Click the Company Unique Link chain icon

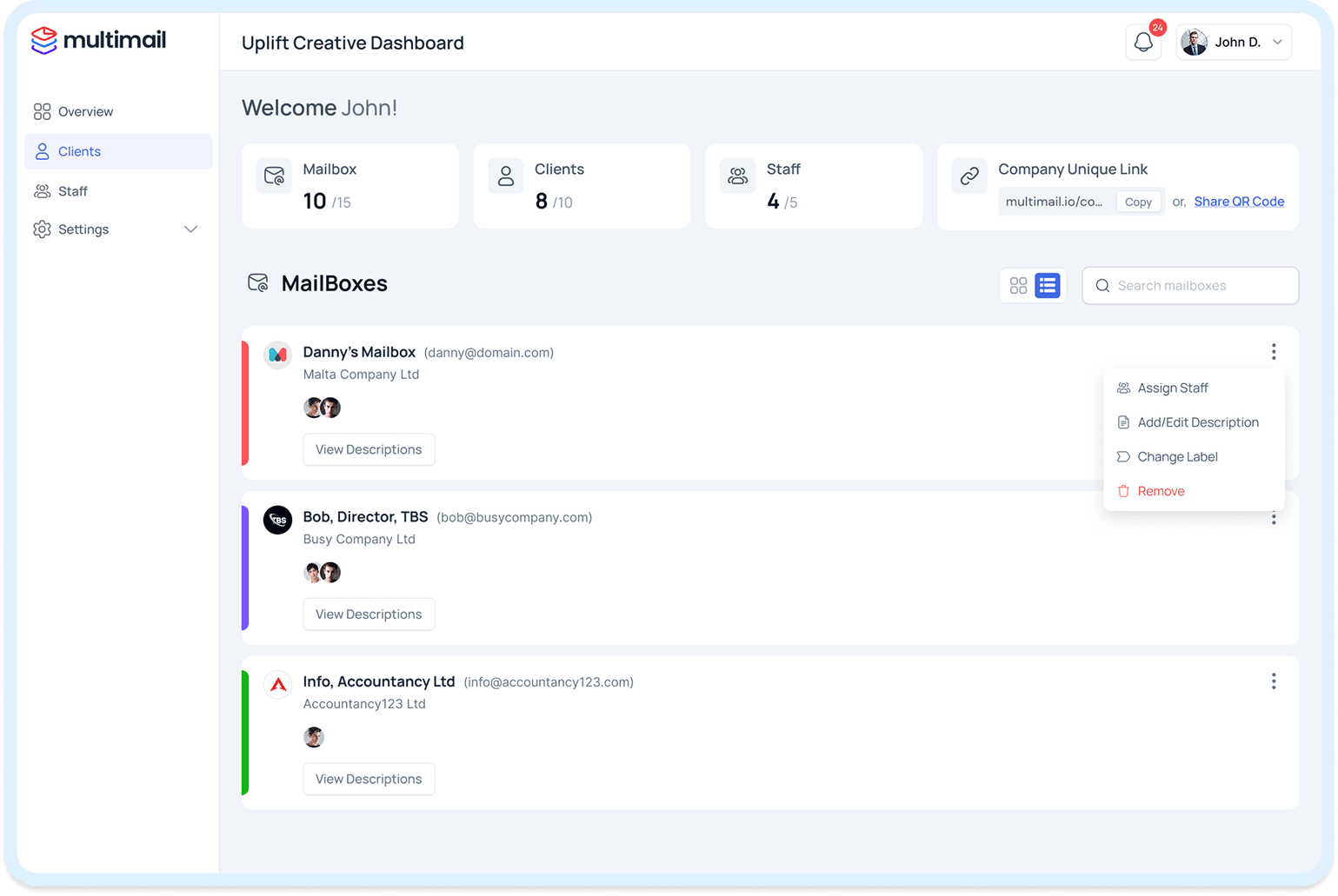tap(969, 176)
